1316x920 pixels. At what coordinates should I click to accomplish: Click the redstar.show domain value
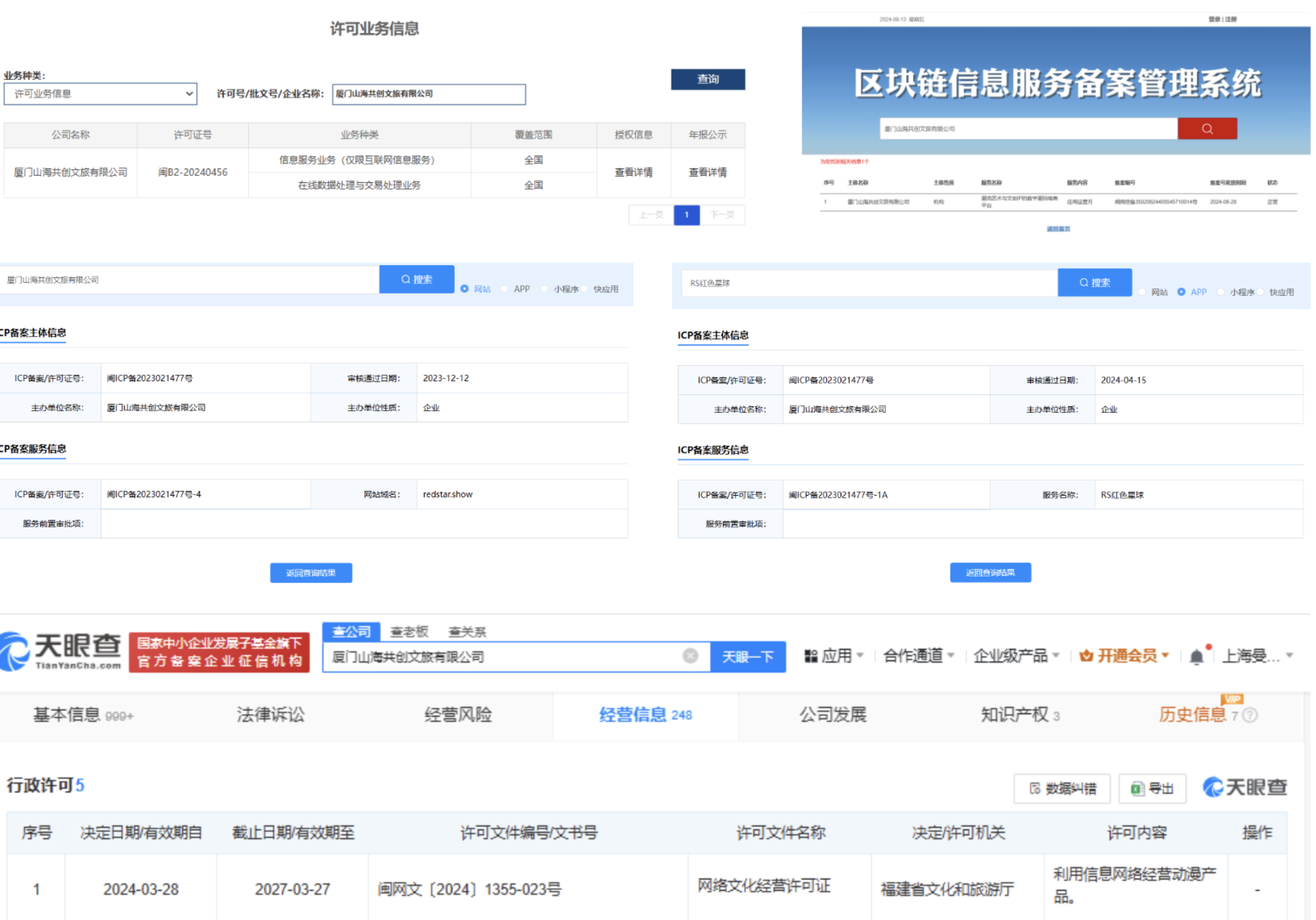pyautogui.click(x=448, y=494)
